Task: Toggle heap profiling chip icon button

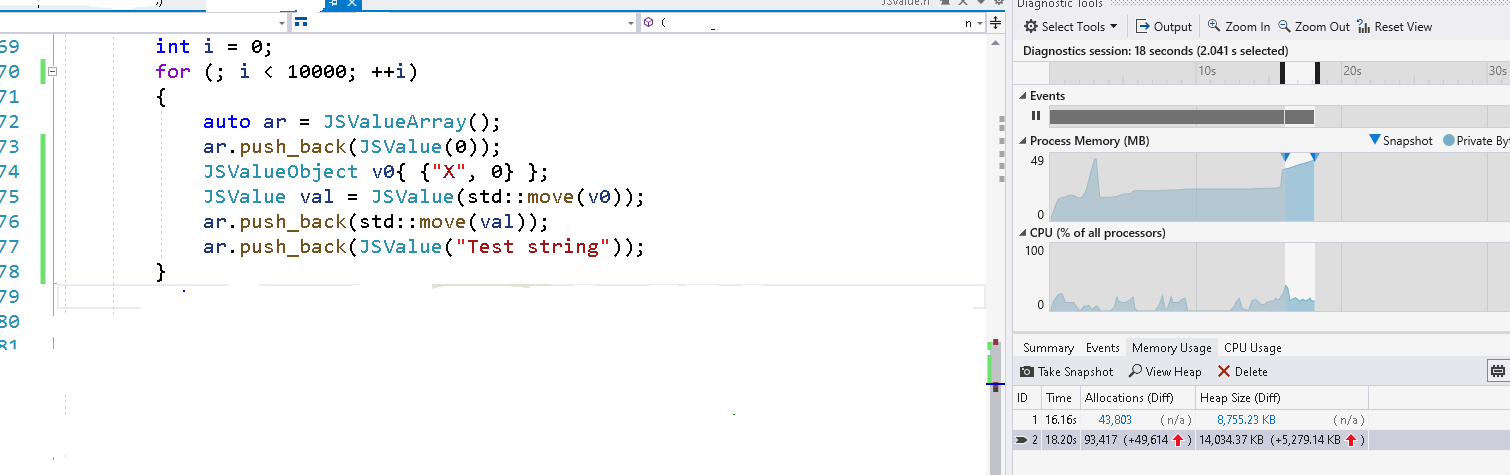Action: (x=1498, y=372)
